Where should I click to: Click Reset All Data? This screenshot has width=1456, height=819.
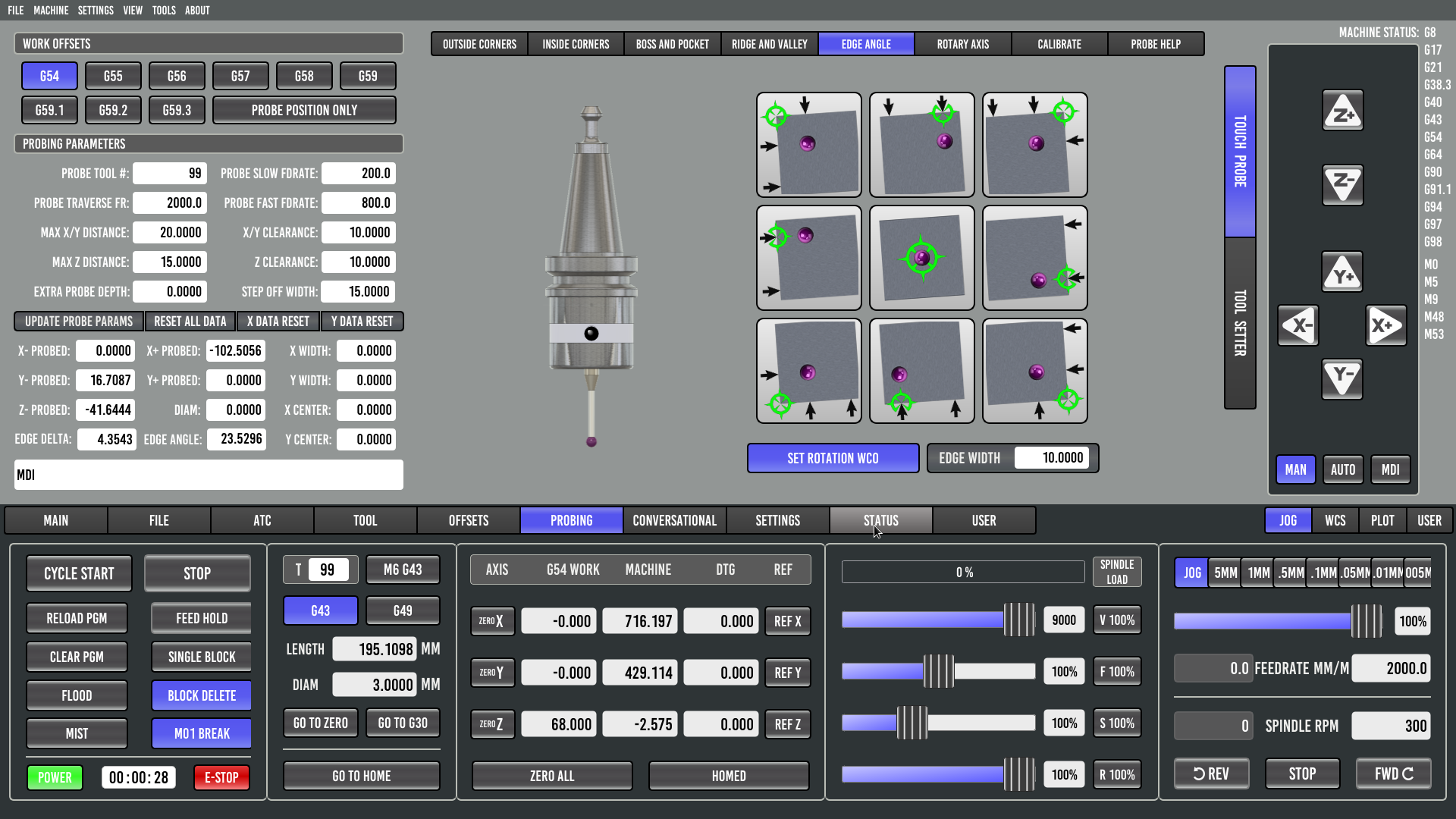click(x=190, y=322)
